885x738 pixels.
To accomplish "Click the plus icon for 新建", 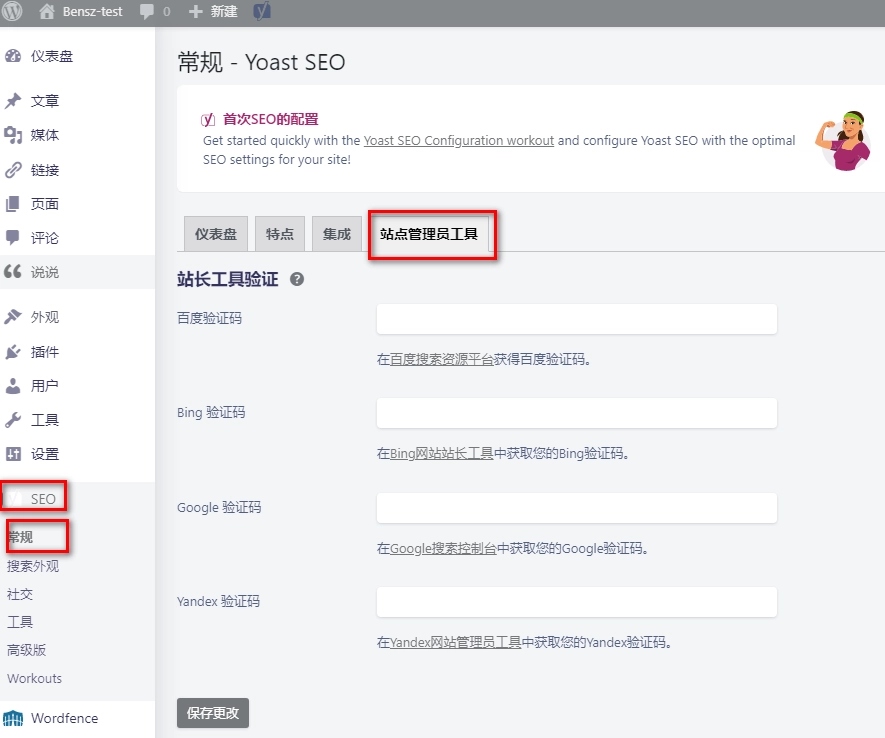I will tap(195, 11).
